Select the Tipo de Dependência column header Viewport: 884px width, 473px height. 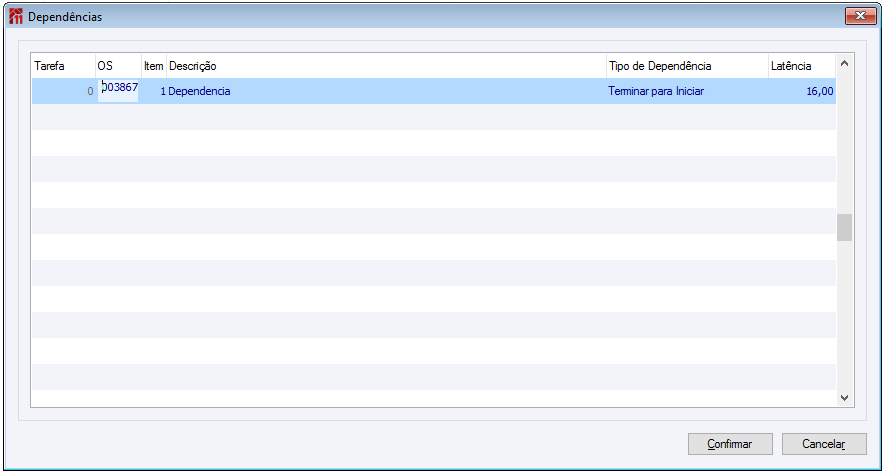(688, 66)
